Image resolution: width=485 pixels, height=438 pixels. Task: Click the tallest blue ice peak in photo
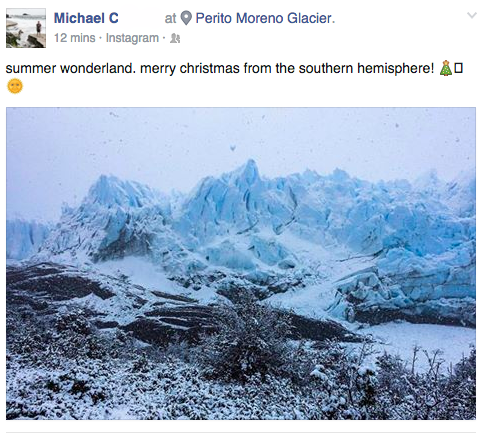tap(250, 172)
